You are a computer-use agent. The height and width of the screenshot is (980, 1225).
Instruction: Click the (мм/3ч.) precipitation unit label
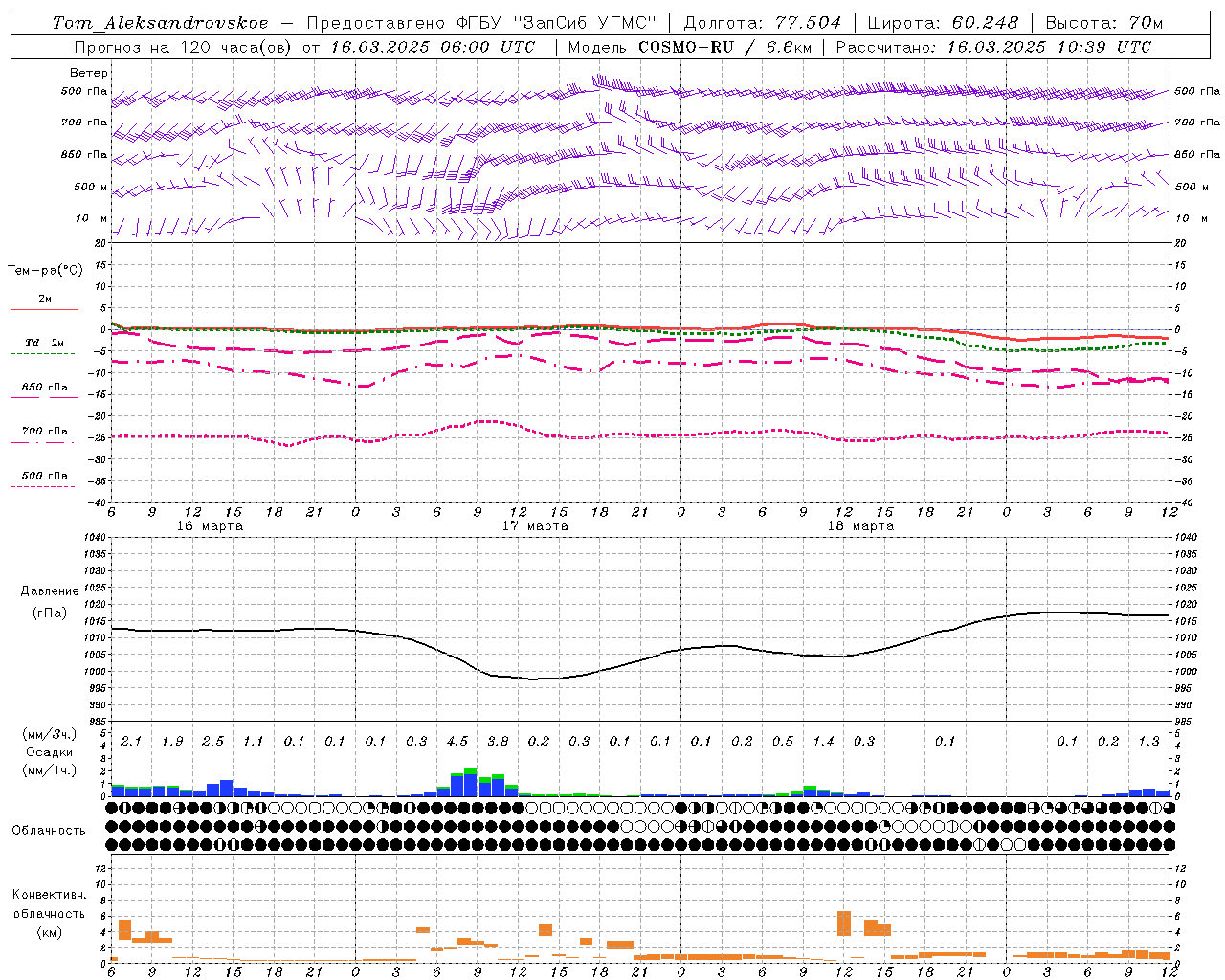point(50,735)
